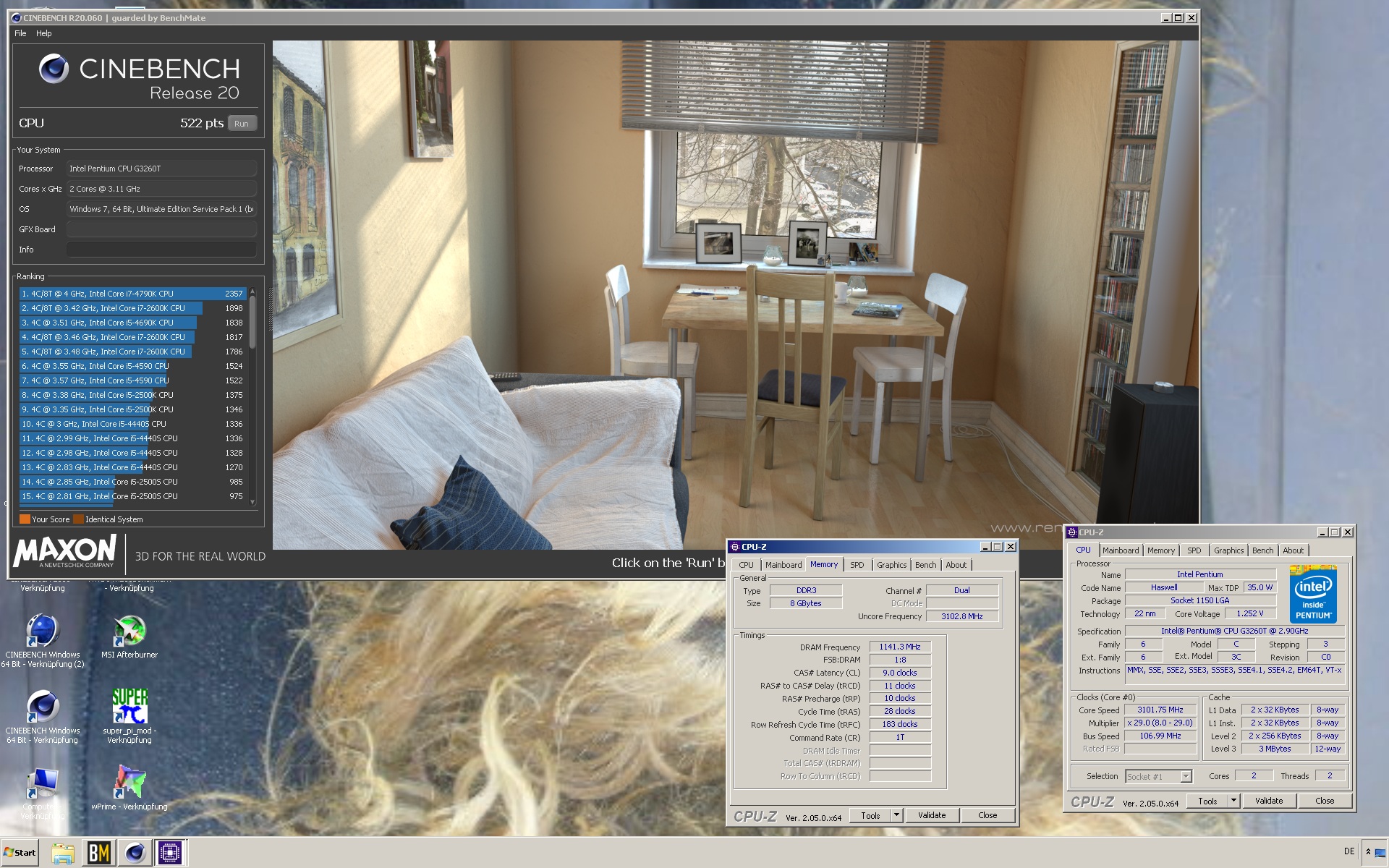Viewport: 1389px width, 868px height.
Task: Open Mainboard tab in right CPU-Z window
Action: pos(1121,550)
